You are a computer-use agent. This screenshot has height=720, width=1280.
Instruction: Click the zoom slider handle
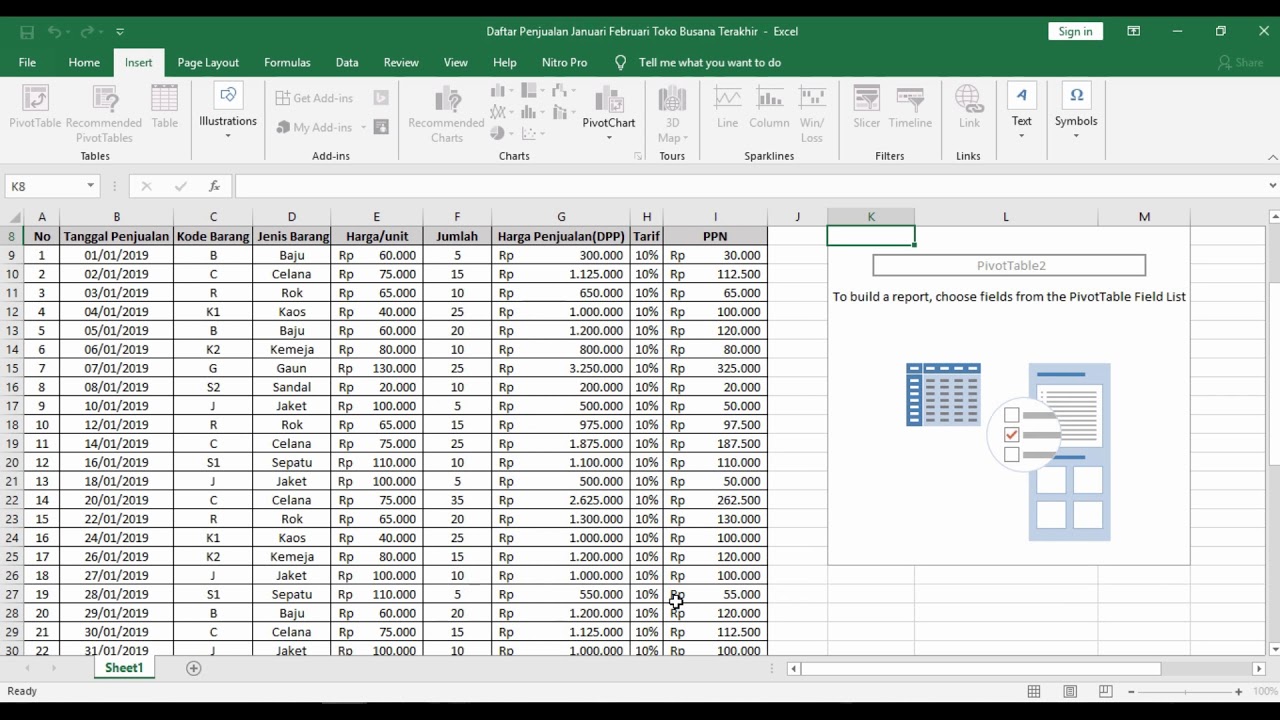pyautogui.click(x=1186, y=691)
